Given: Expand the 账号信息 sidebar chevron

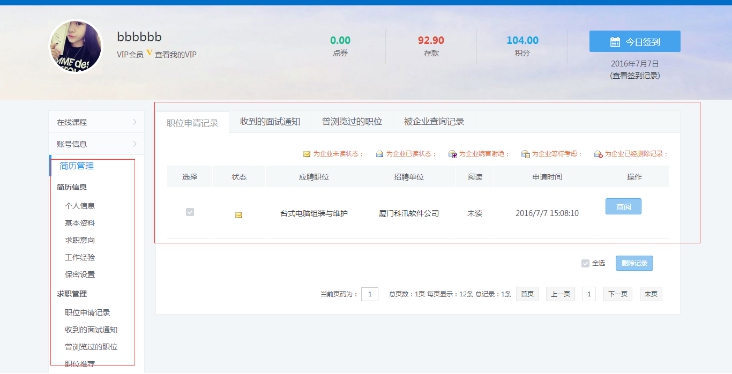Looking at the screenshot, I should (134, 144).
